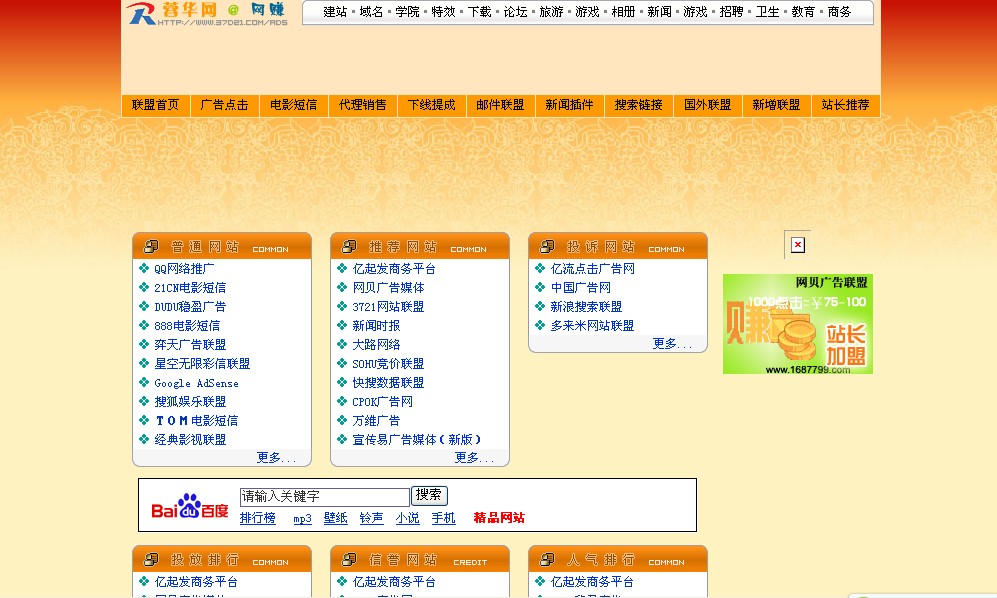The width and height of the screenshot is (997, 598).
Task: Open the 多来米网站联盟 link
Action: (x=593, y=326)
